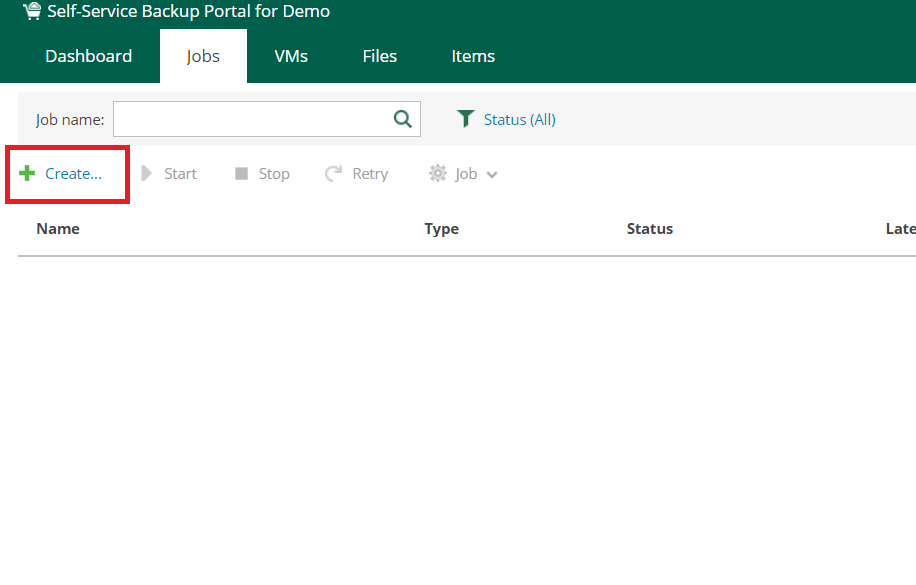The width and height of the screenshot is (916, 585).
Task: Click the Stop square icon
Action: pos(241,174)
